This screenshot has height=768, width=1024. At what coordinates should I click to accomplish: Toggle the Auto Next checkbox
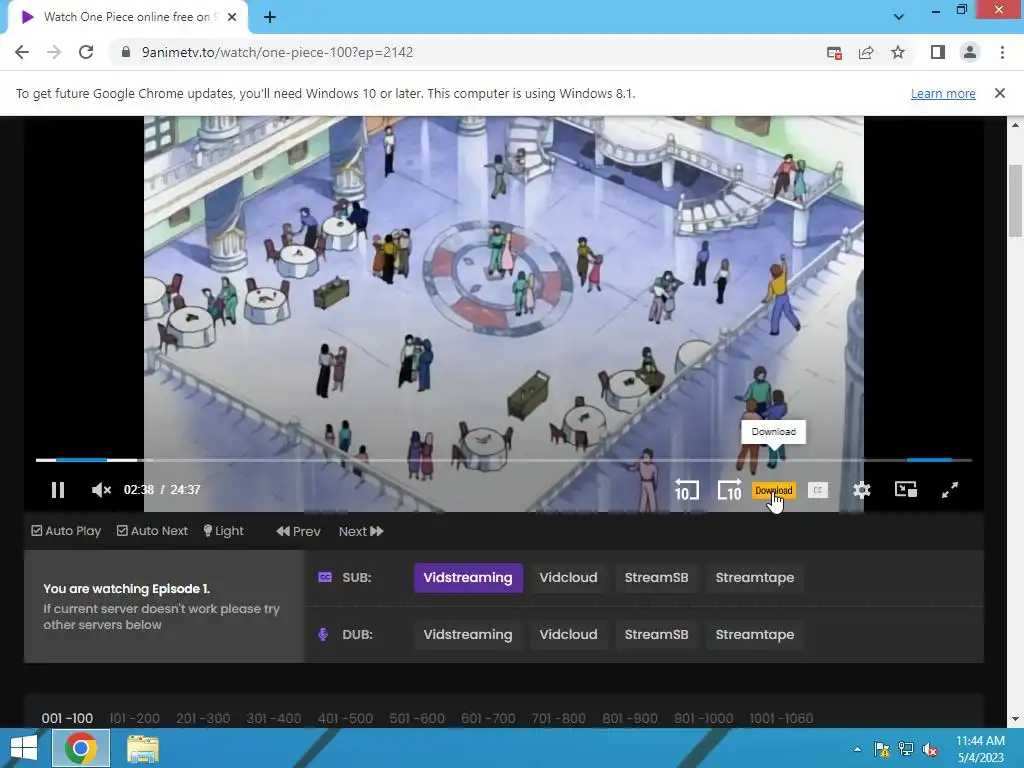152,531
